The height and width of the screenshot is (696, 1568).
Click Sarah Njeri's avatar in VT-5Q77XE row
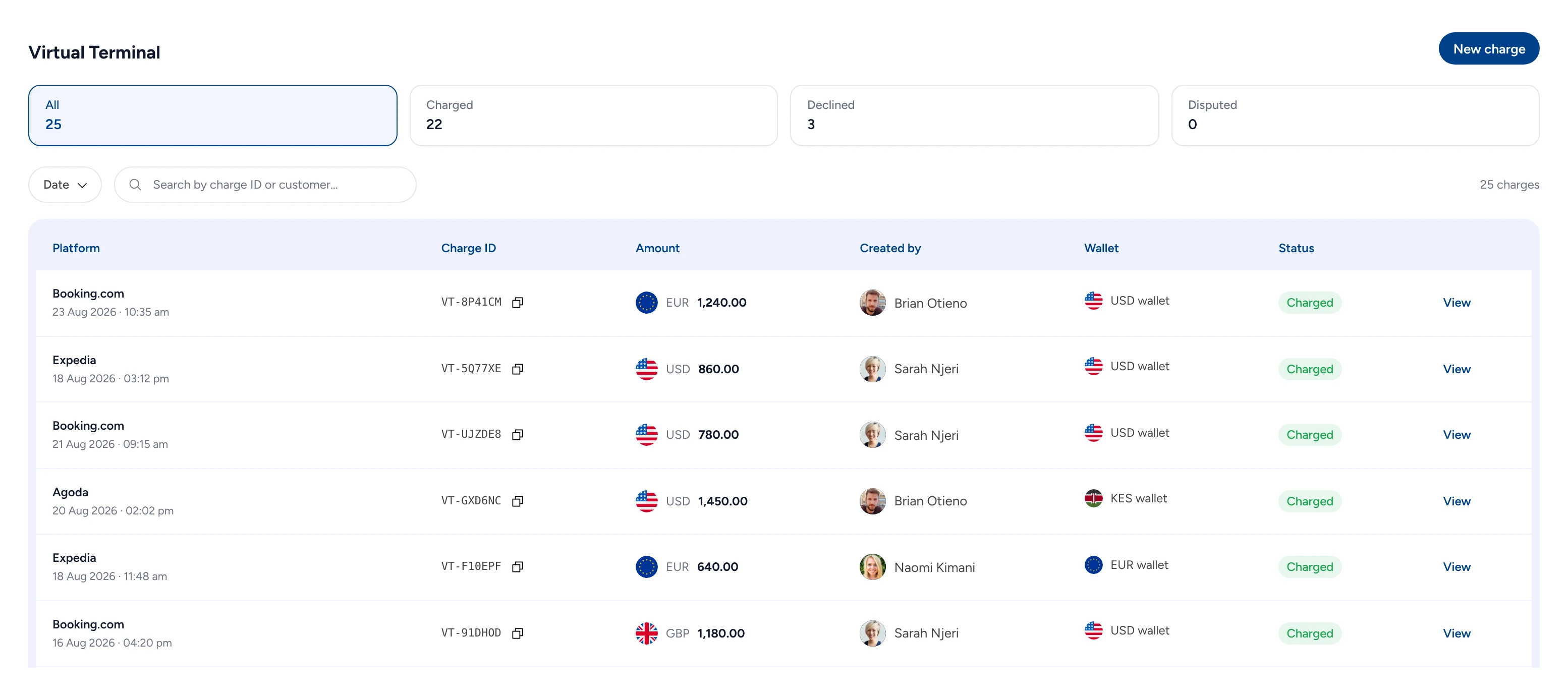point(872,369)
